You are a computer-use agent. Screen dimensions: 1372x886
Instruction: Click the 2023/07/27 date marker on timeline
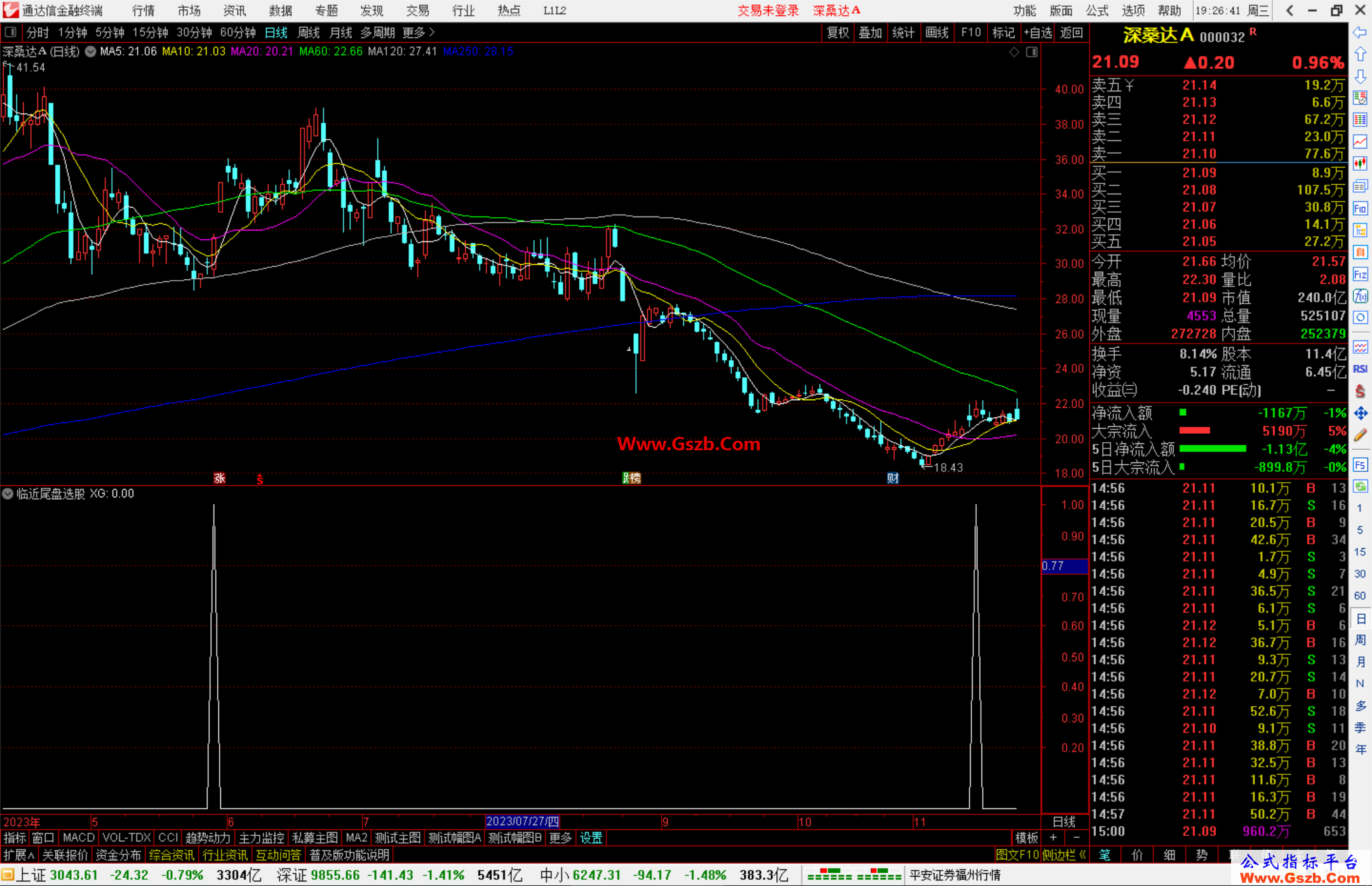[x=521, y=821]
